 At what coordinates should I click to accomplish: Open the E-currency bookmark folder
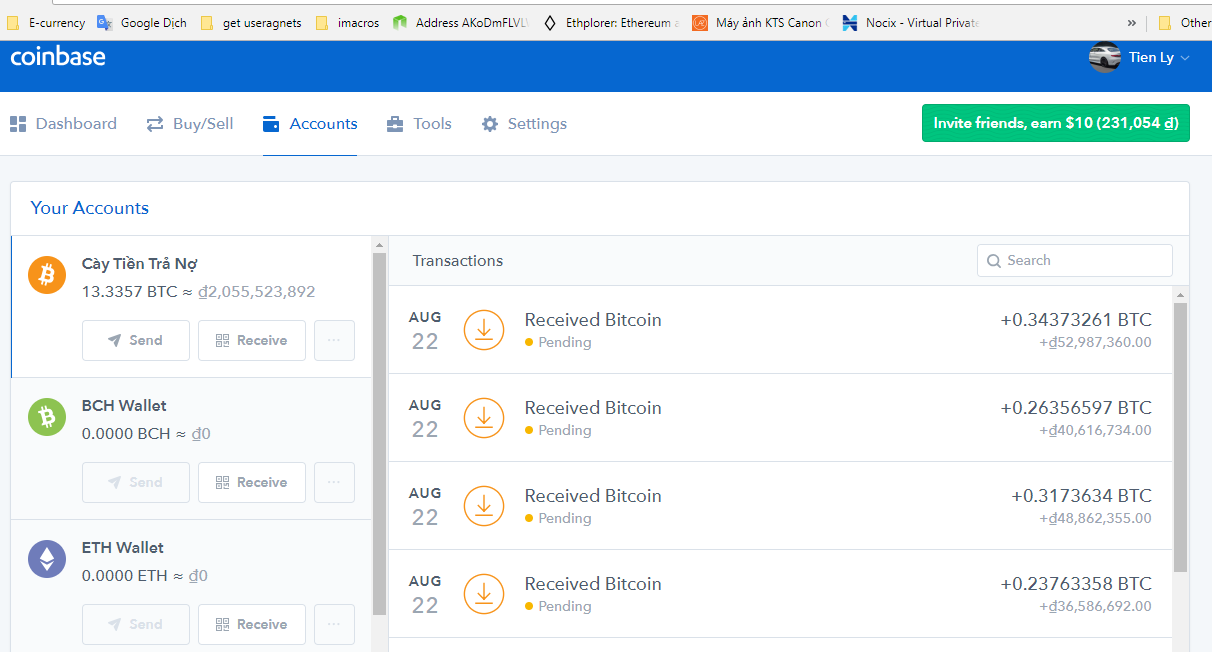[46, 22]
